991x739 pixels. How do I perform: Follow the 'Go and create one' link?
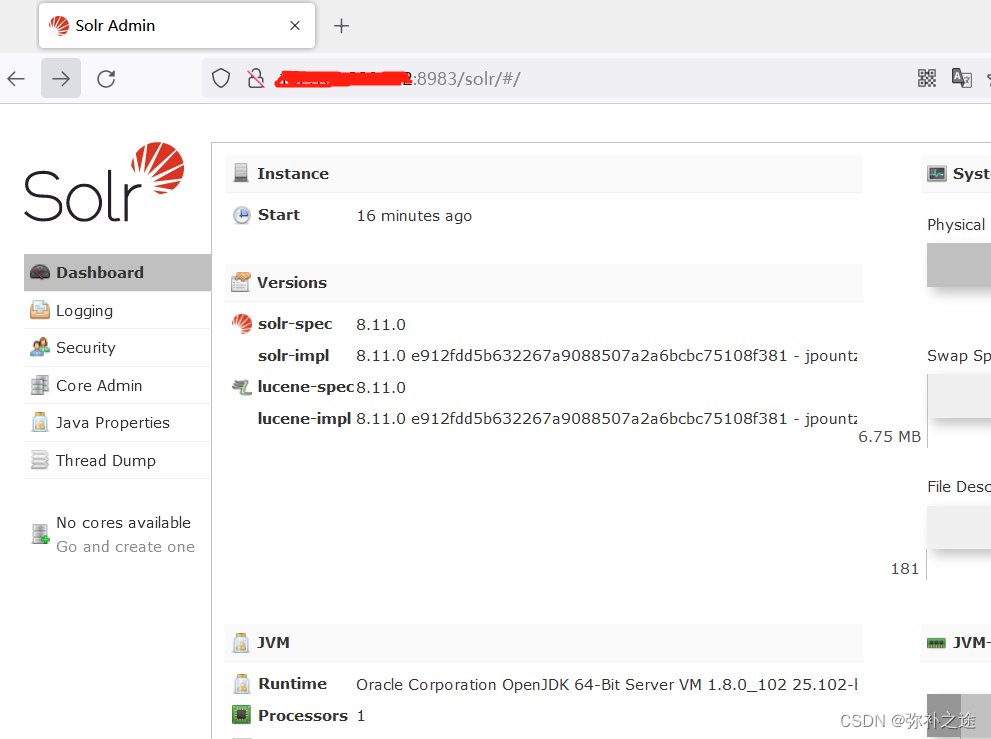[125, 547]
